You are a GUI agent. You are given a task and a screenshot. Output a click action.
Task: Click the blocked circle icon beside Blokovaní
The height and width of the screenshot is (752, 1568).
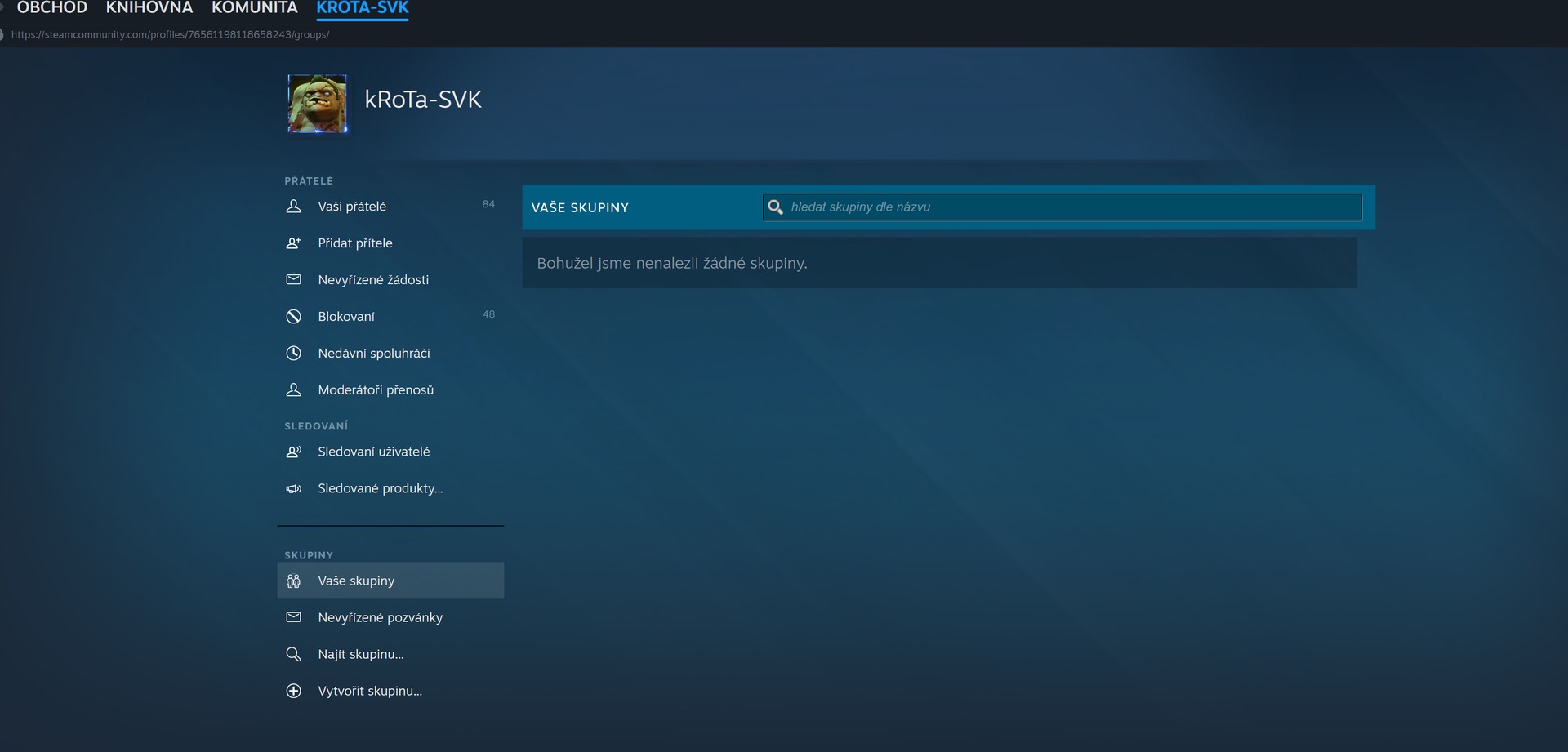pos(293,317)
